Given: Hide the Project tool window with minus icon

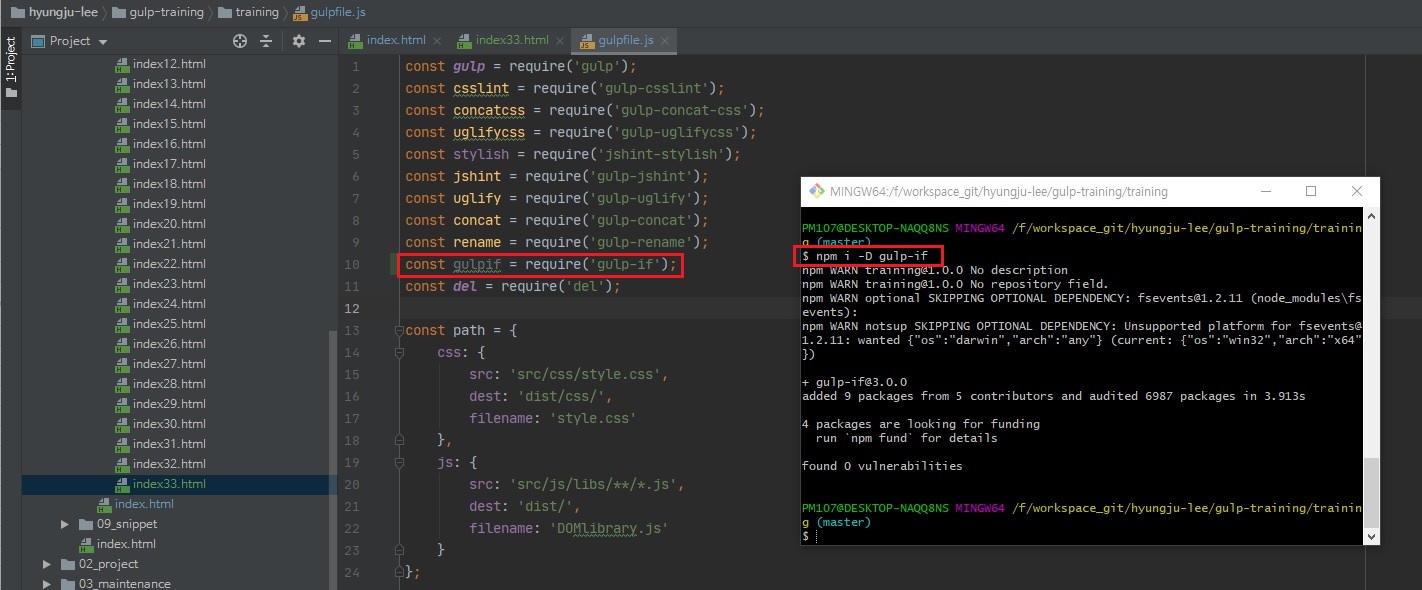Looking at the screenshot, I should coord(324,41).
